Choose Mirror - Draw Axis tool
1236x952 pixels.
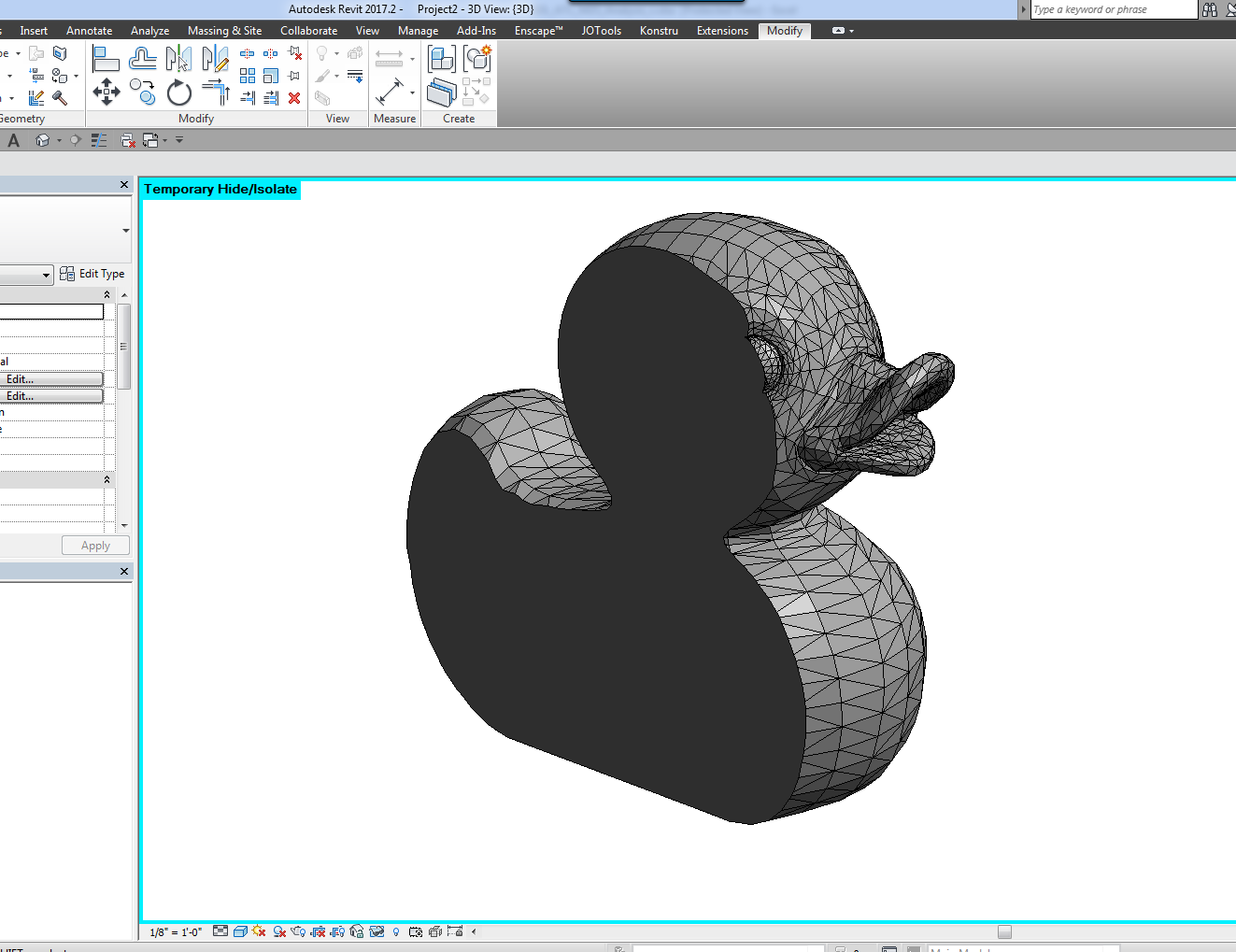[215, 59]
